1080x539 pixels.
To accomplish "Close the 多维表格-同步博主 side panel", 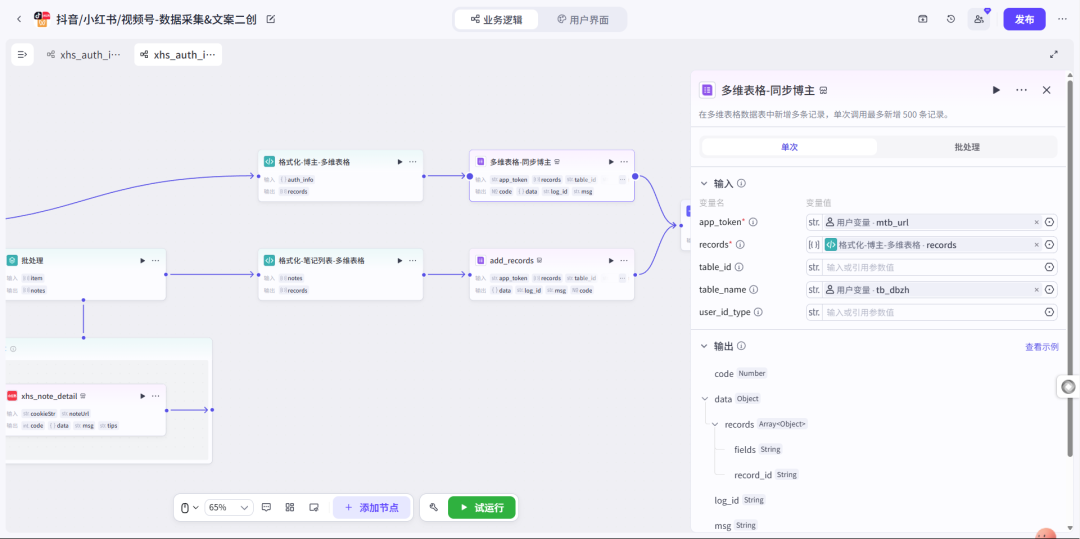I will [x=1046, y=90].
